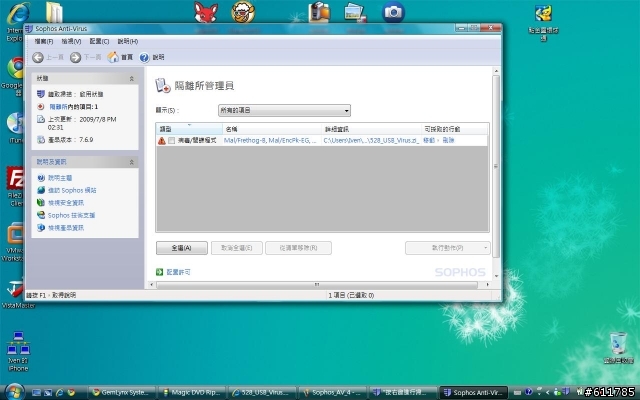Click the Sophos 技術支援 technical support link
This screenshot has width=640, height=400.
point(71,215)
